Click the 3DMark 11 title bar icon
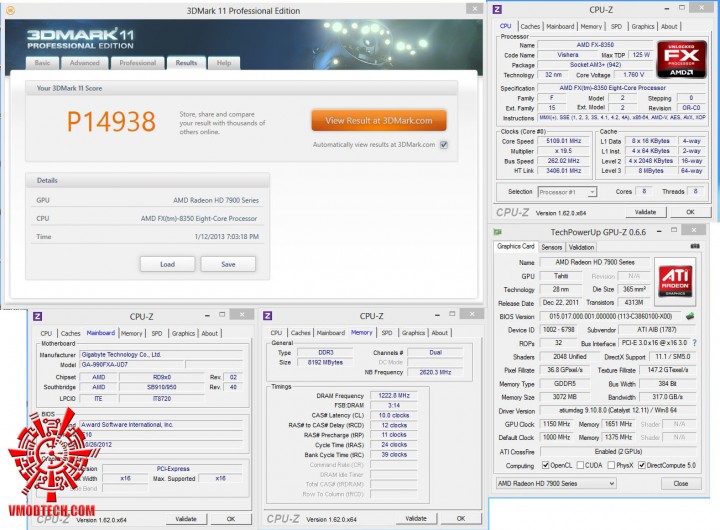720x530 pixels. click(x=10, y=10)
